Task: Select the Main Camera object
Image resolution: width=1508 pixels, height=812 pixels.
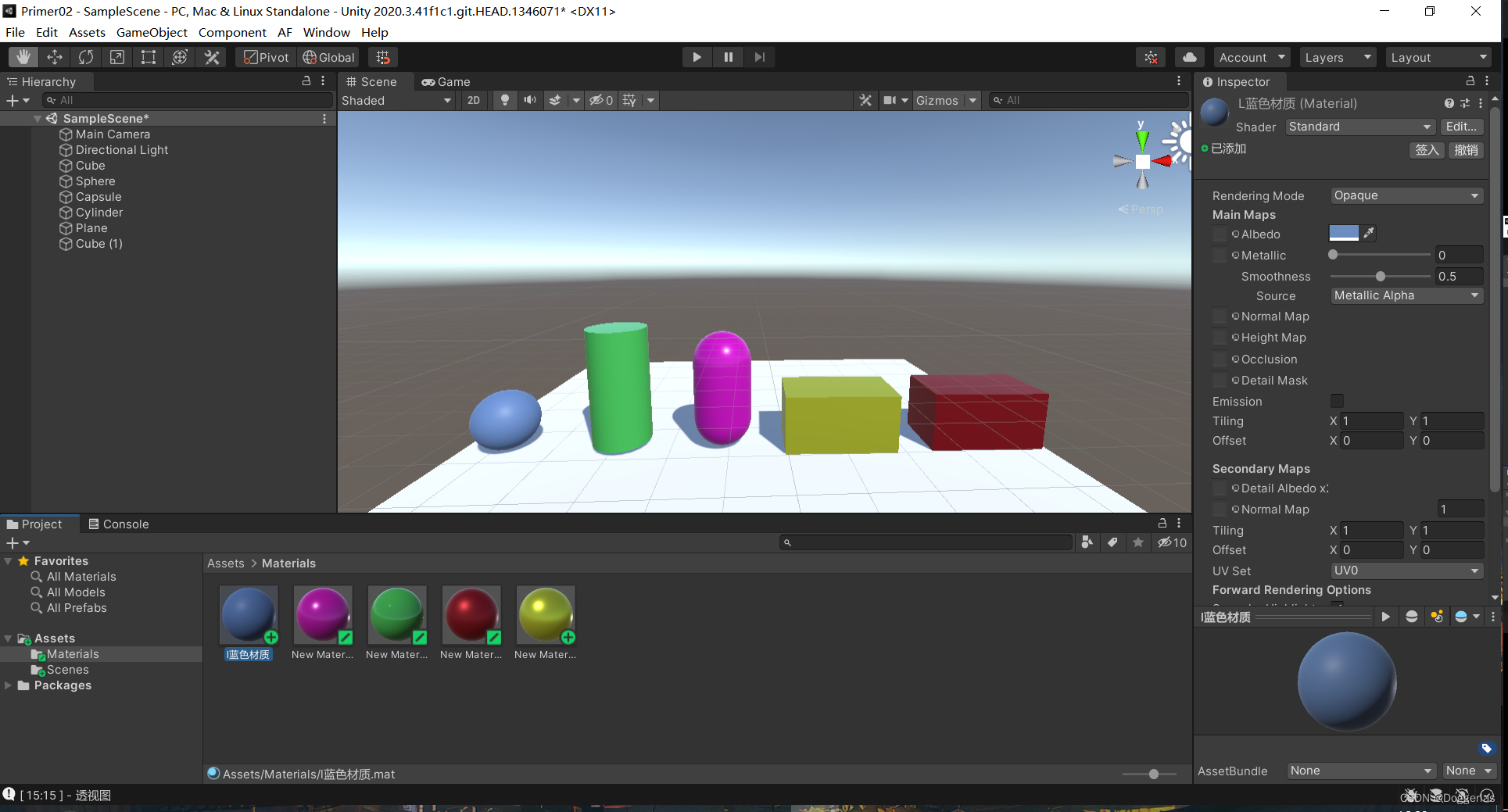Action: pos(113,134)
